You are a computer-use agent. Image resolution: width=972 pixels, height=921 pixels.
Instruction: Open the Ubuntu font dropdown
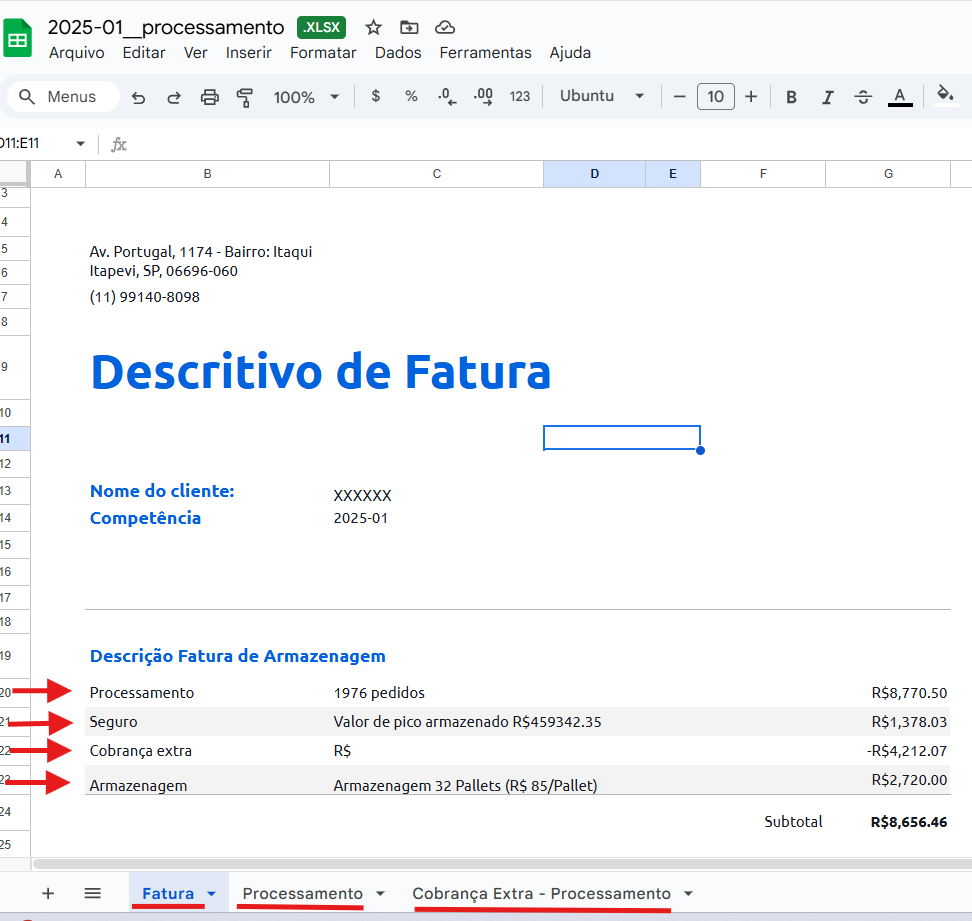coord(601,96)
